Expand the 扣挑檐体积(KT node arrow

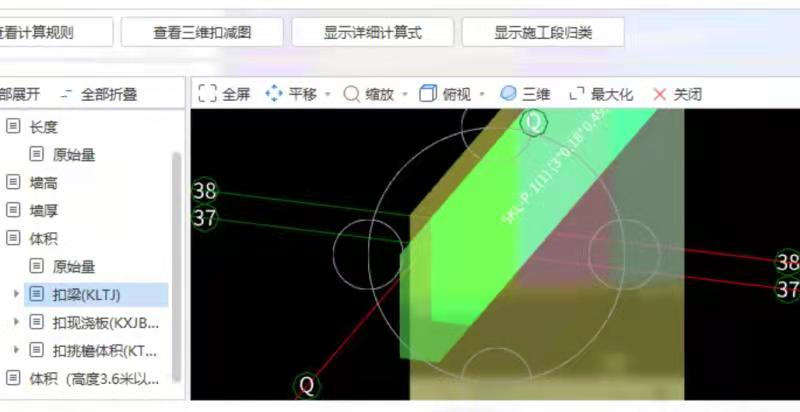15,350
